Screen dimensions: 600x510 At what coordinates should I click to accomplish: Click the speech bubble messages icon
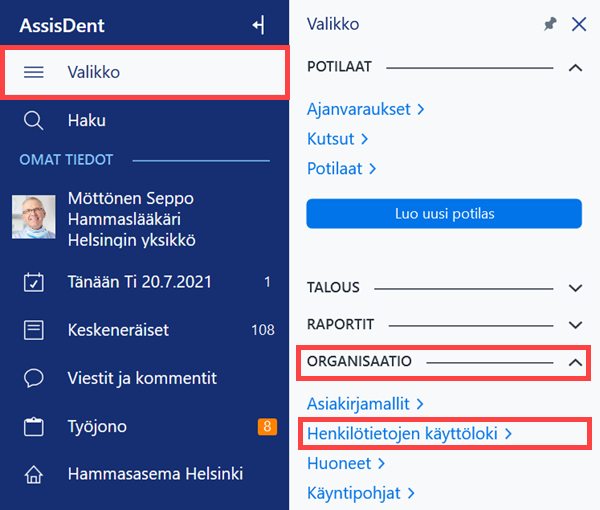pyautogui.click(x=34, y=378)
